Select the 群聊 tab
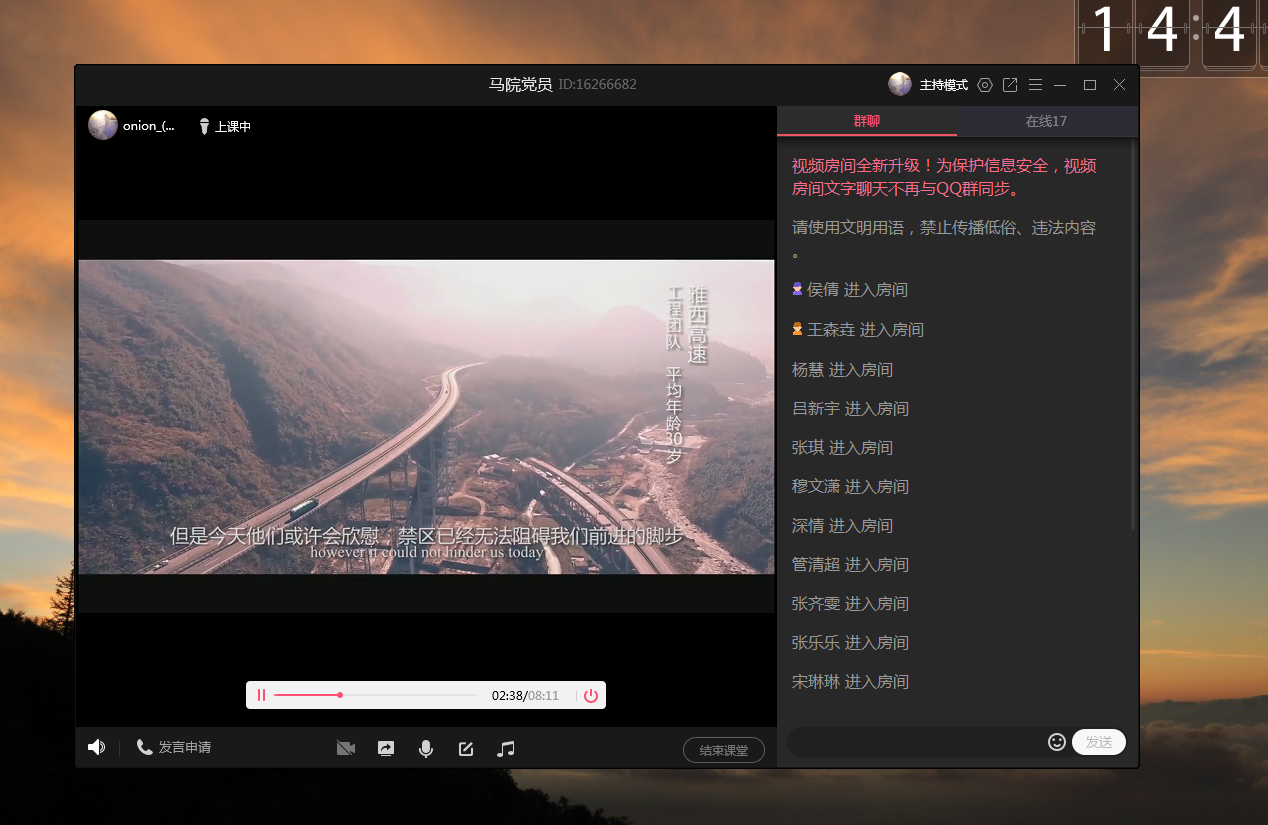The height and width of the screenshot is (825, 1268). tap(866, 121)
